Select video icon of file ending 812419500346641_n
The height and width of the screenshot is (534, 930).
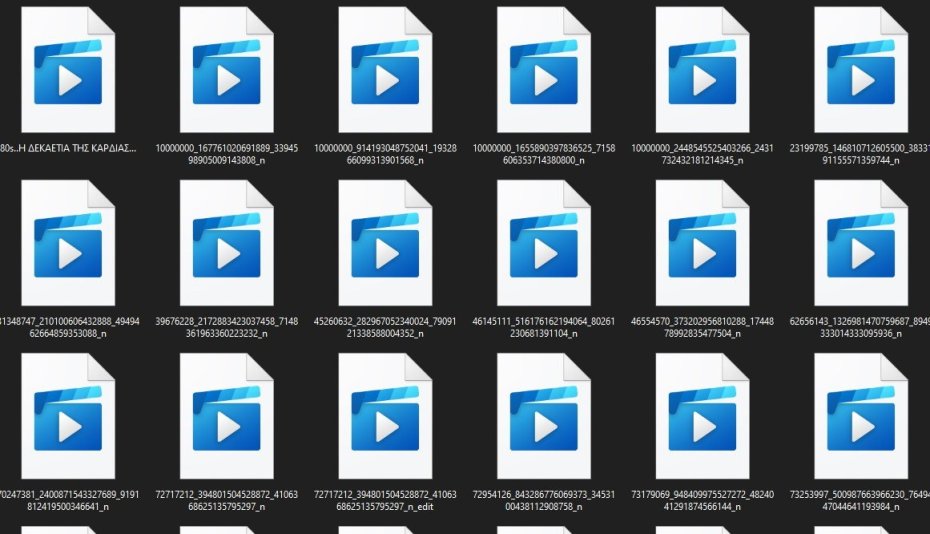pos(68,416)
